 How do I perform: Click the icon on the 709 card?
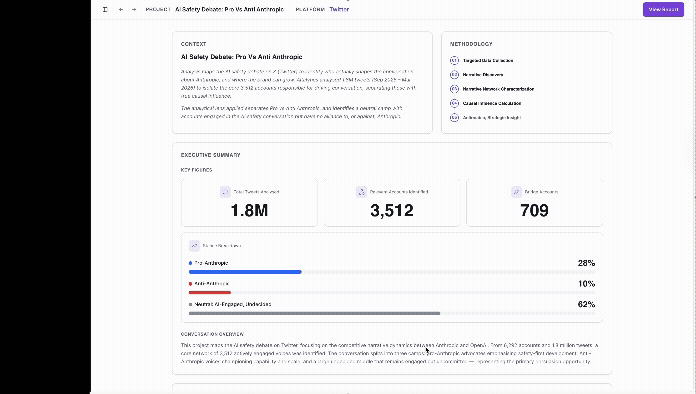click(x=516, y=192)
